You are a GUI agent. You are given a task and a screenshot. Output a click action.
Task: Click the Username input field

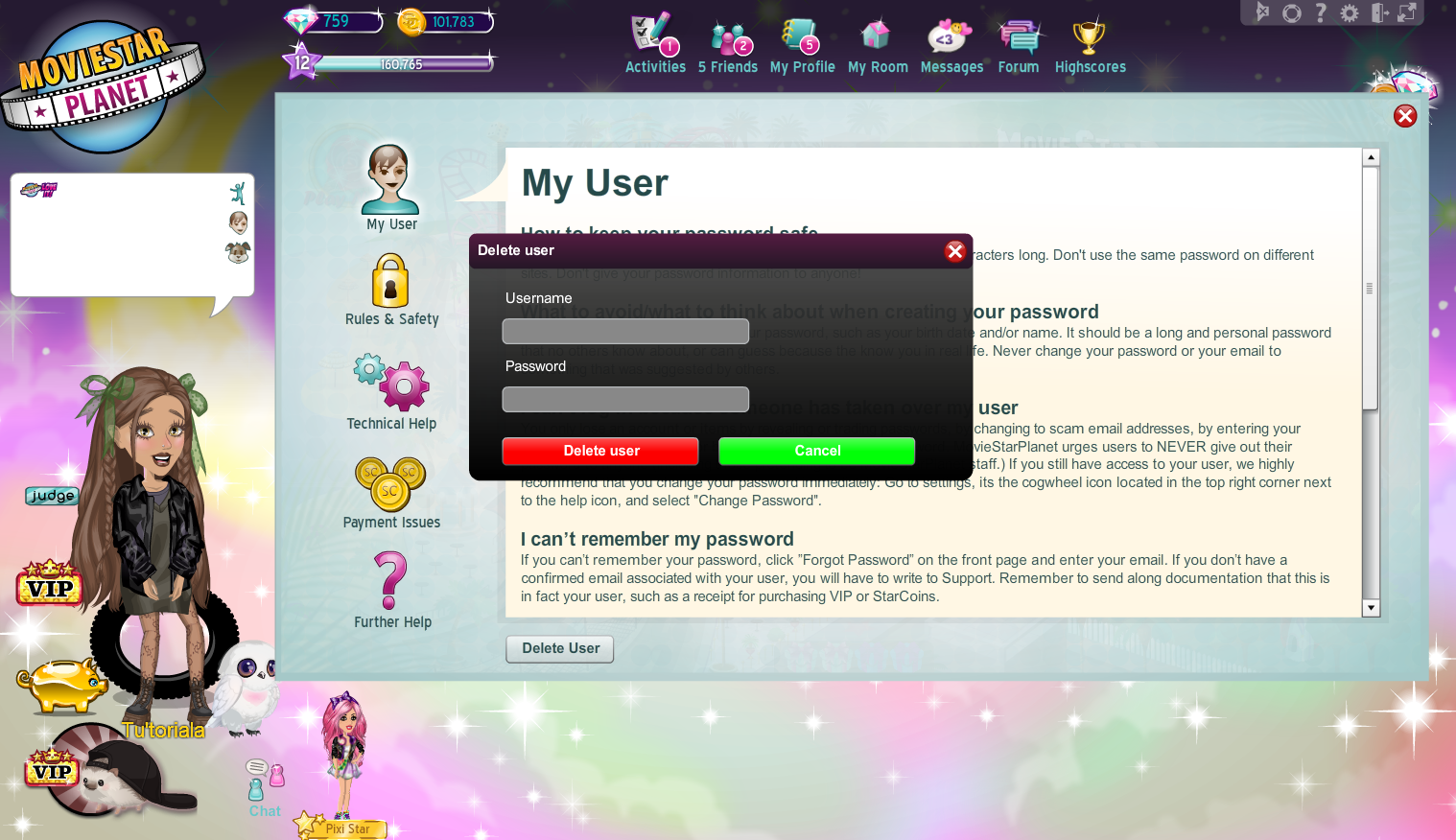(624, 331)
